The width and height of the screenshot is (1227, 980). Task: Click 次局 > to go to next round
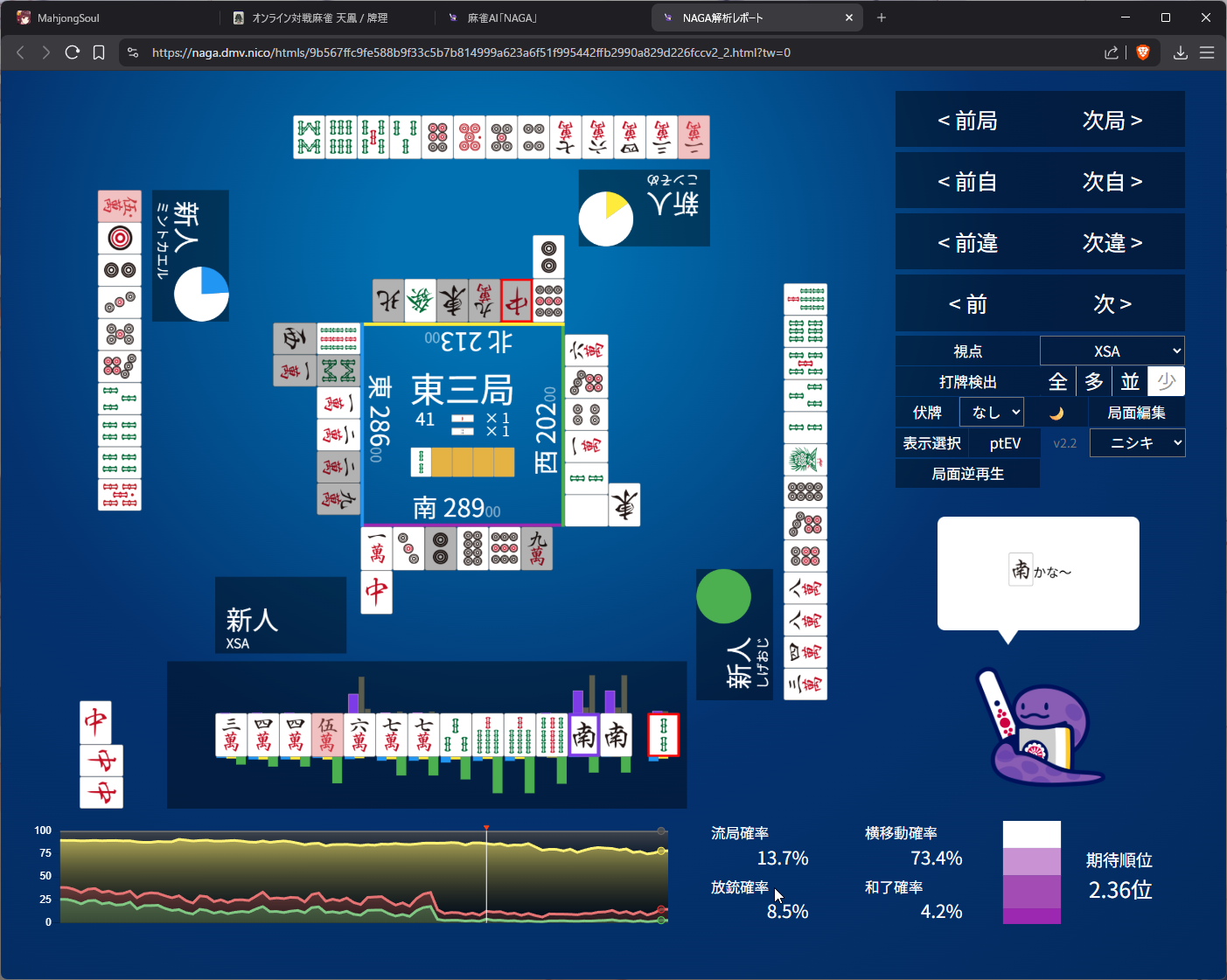(x=1112, y=121)
